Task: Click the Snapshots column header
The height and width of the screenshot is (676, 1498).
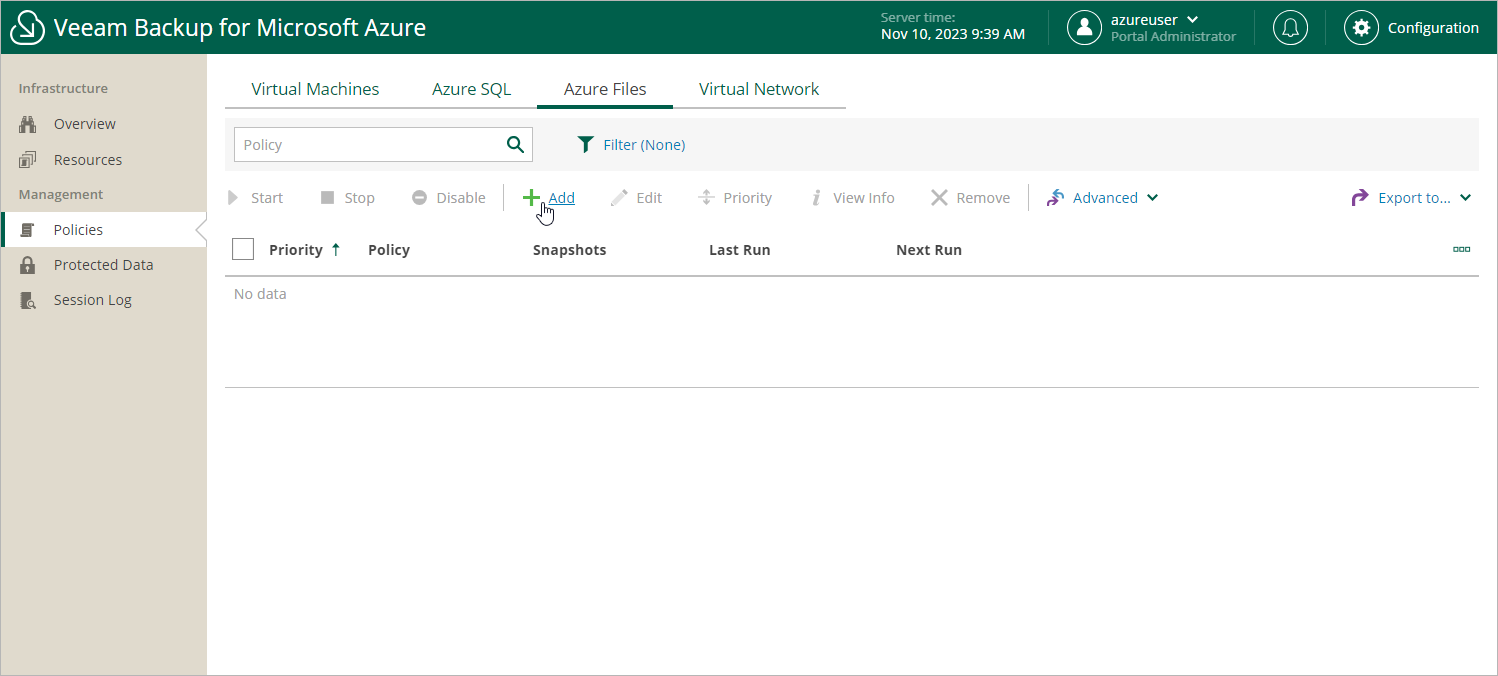Action: coord(569,250)
